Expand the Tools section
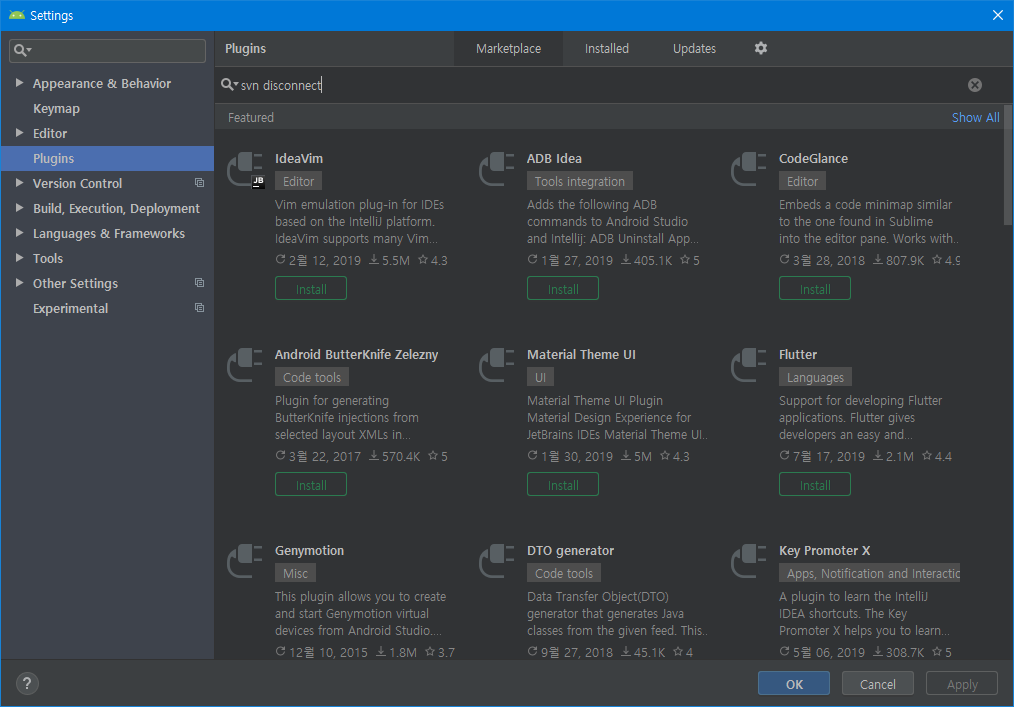Viewport: 1014px width, 707px height. [x=19, y=257]
